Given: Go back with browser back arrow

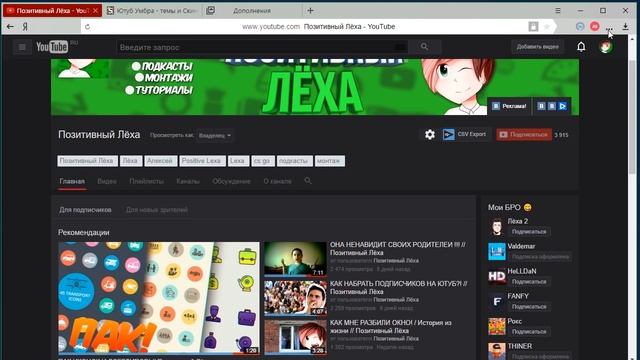Looking at the screenshot, I should tap(10, 27).
